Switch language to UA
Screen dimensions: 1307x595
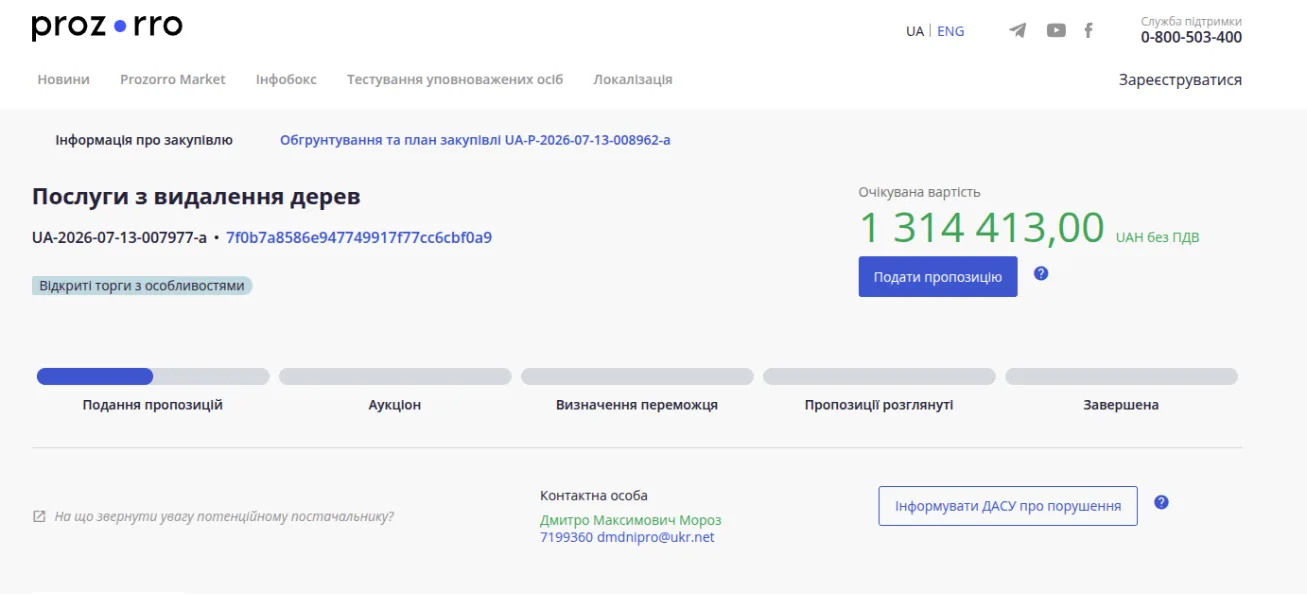[915, 31]
